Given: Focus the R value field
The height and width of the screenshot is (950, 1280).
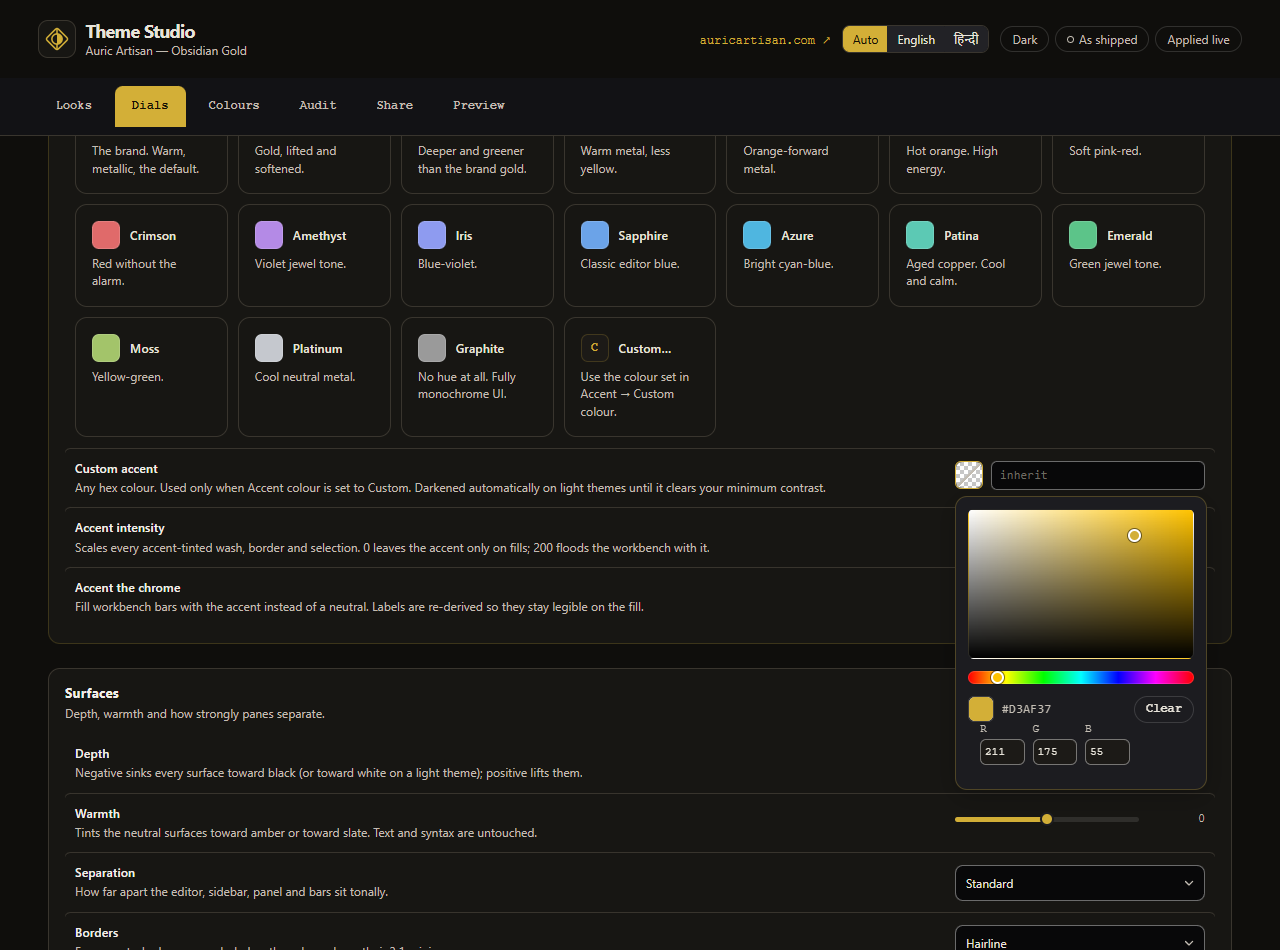Looking at the screenshot, I should click(x=1002, y=752).
